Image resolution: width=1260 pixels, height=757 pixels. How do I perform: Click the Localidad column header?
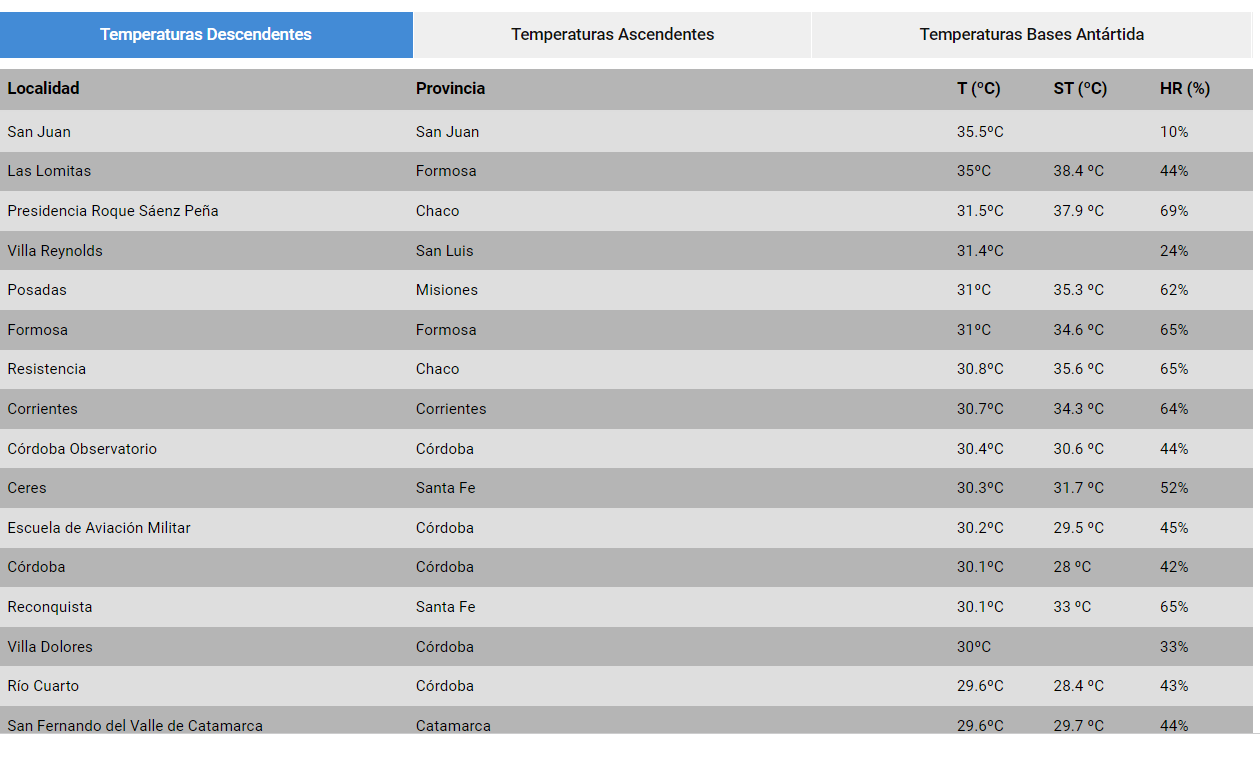pos(43,89)
